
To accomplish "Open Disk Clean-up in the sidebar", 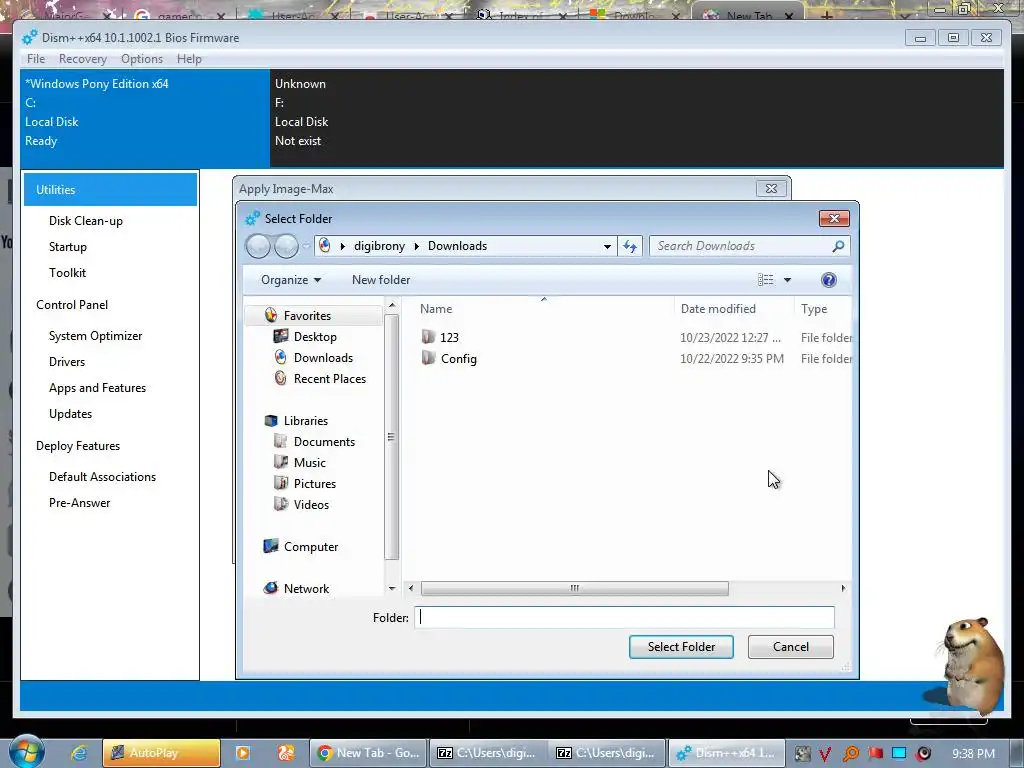I will [86, 221].
